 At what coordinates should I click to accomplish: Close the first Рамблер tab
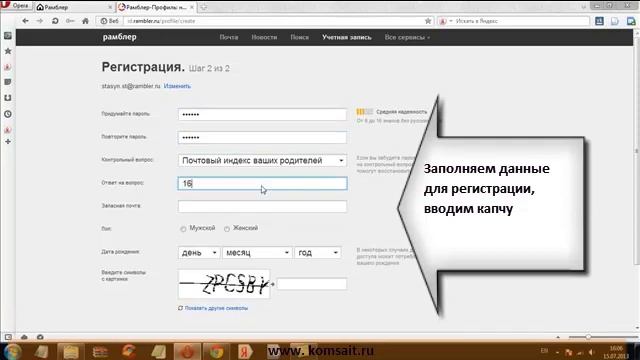pos(110,7)
